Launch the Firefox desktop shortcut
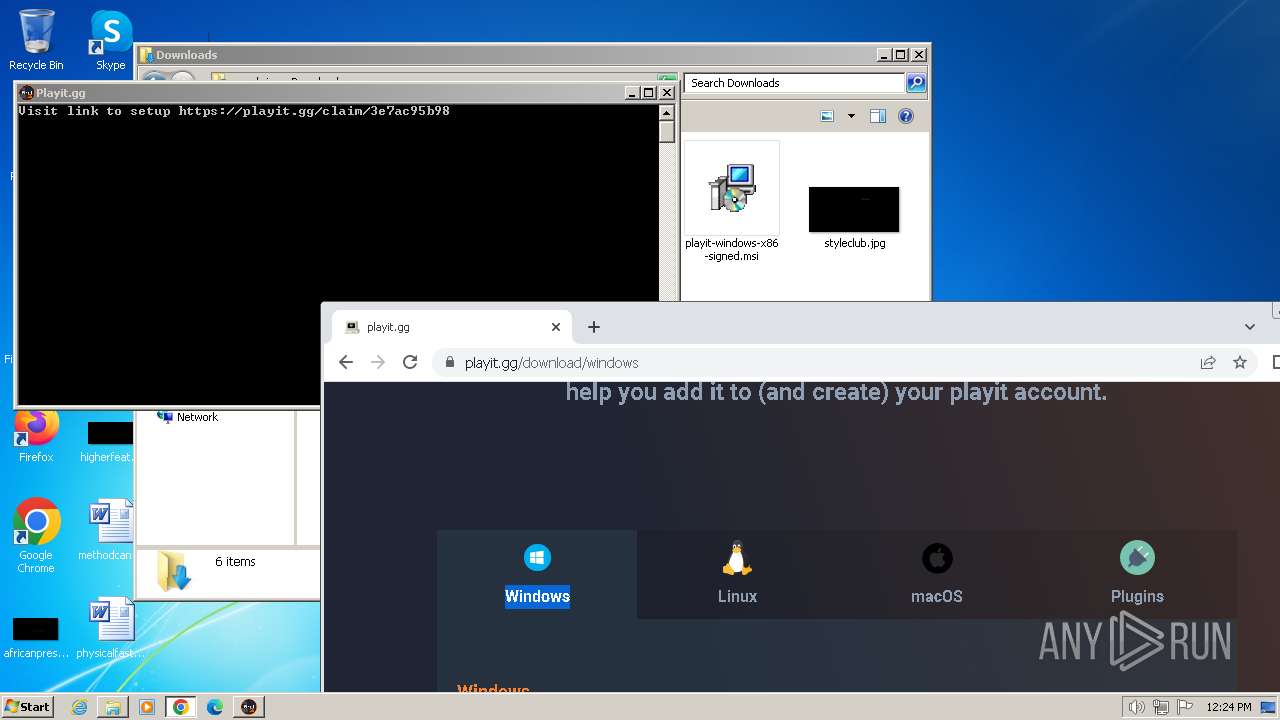 (x=36, y=436)
